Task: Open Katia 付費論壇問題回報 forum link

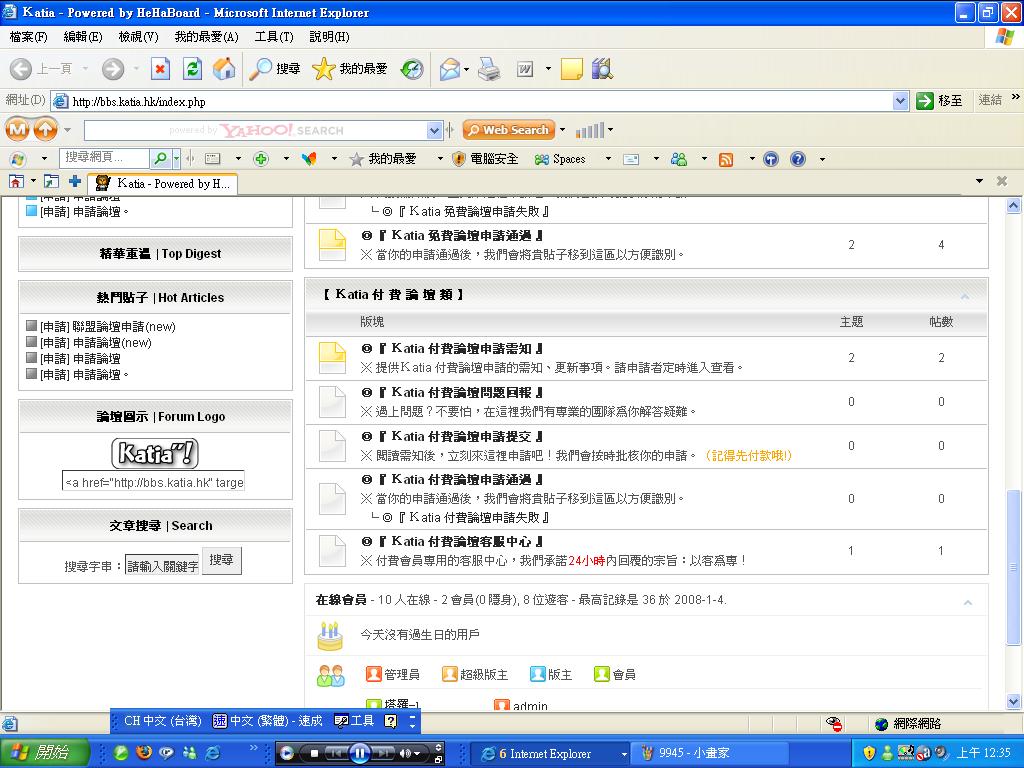Action: click(461, 392)
